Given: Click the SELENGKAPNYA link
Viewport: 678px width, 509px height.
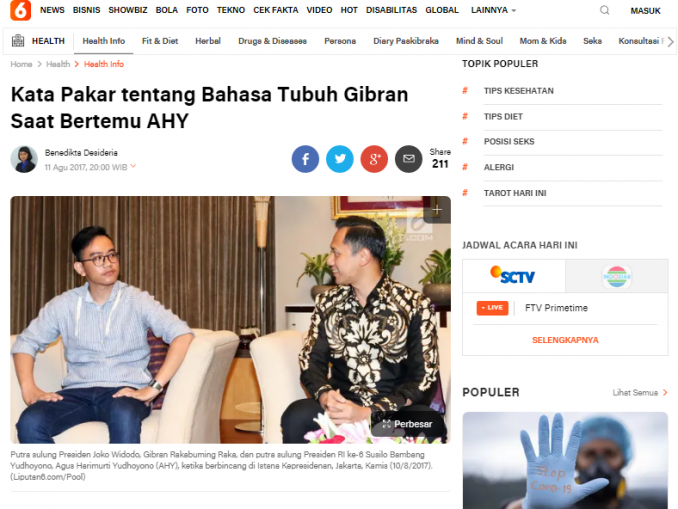Looking at the screenshot, I should click(x=565, y=340).
